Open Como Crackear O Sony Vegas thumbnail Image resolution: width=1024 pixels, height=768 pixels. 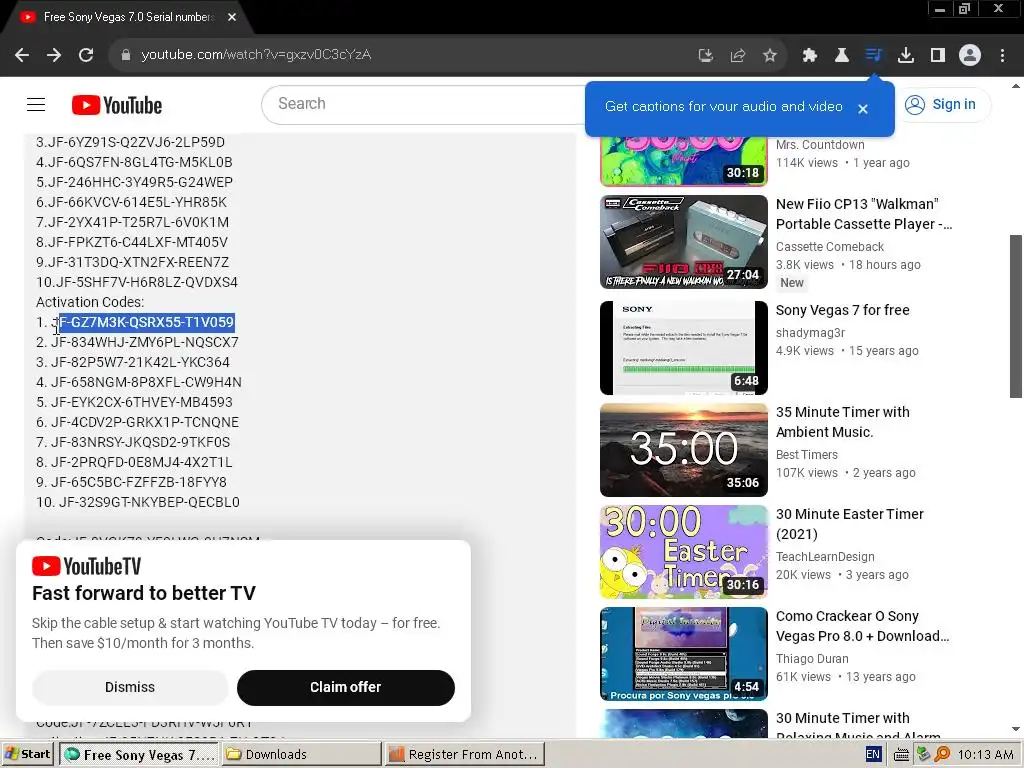[684, 654]
